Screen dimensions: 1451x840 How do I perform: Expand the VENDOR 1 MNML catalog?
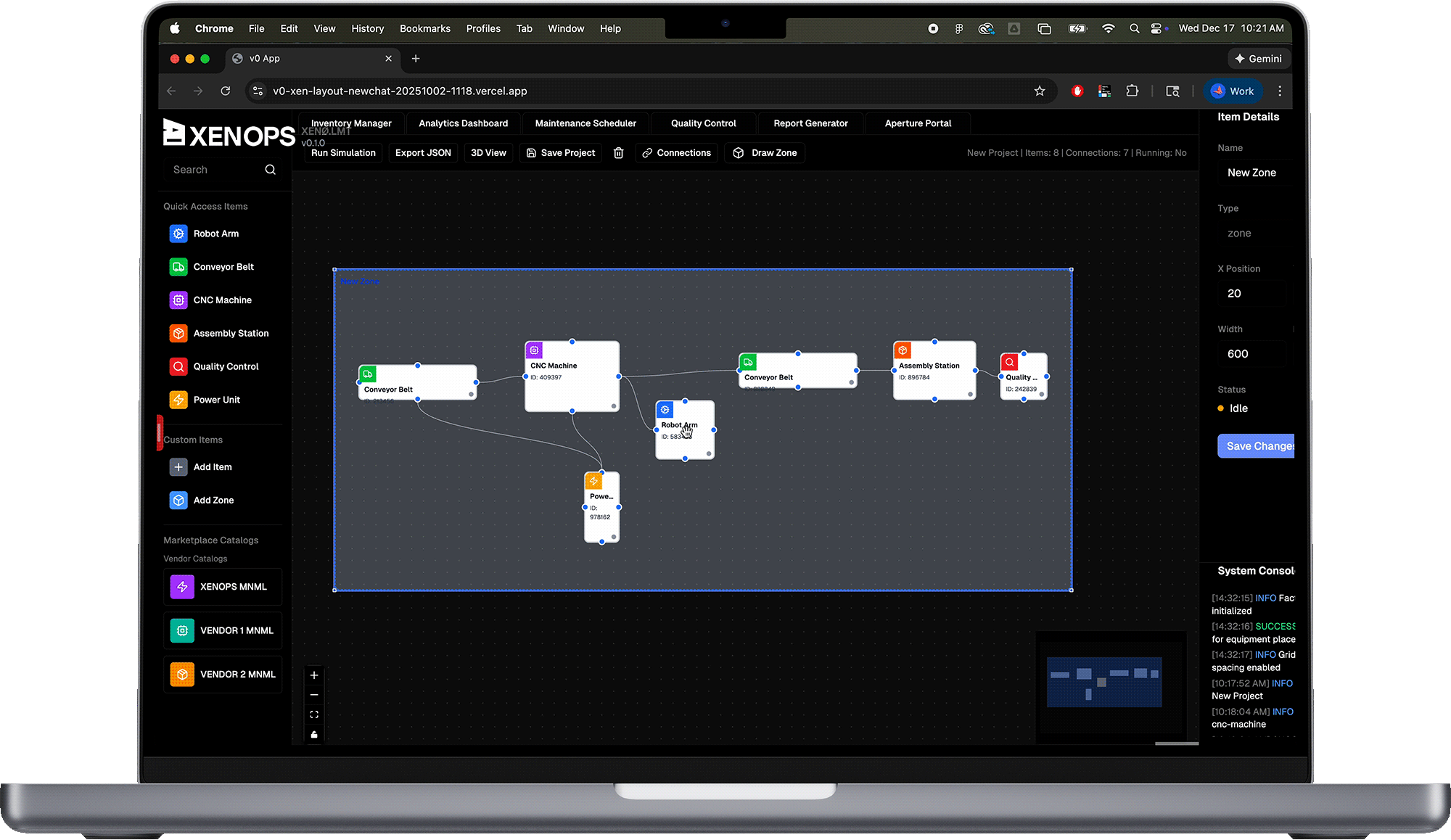click(x=223, y=630)
